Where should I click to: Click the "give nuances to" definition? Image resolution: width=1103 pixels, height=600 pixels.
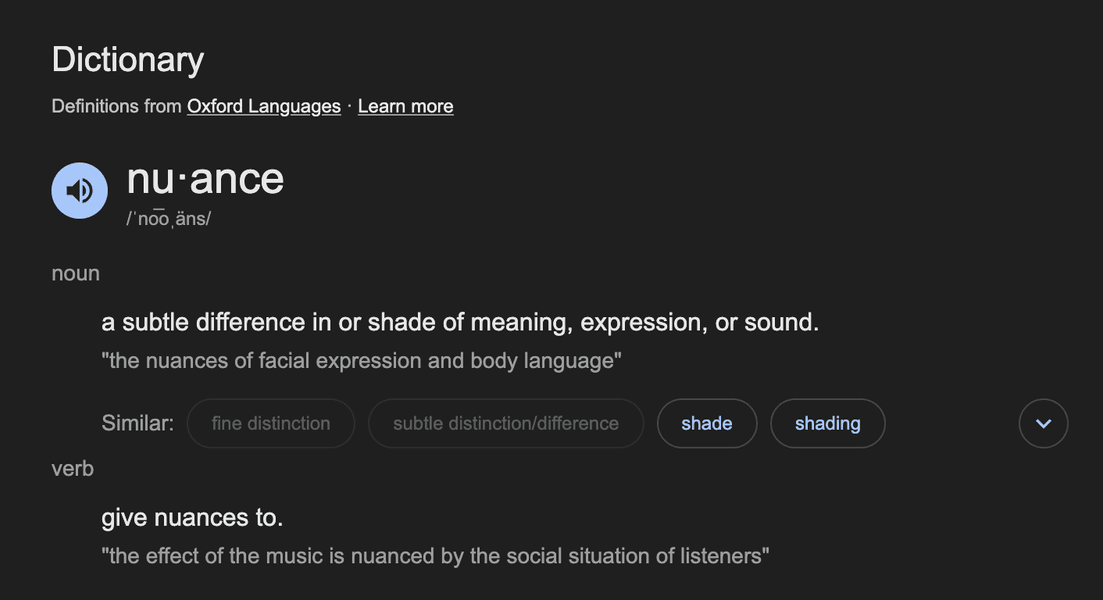[192, 518]
